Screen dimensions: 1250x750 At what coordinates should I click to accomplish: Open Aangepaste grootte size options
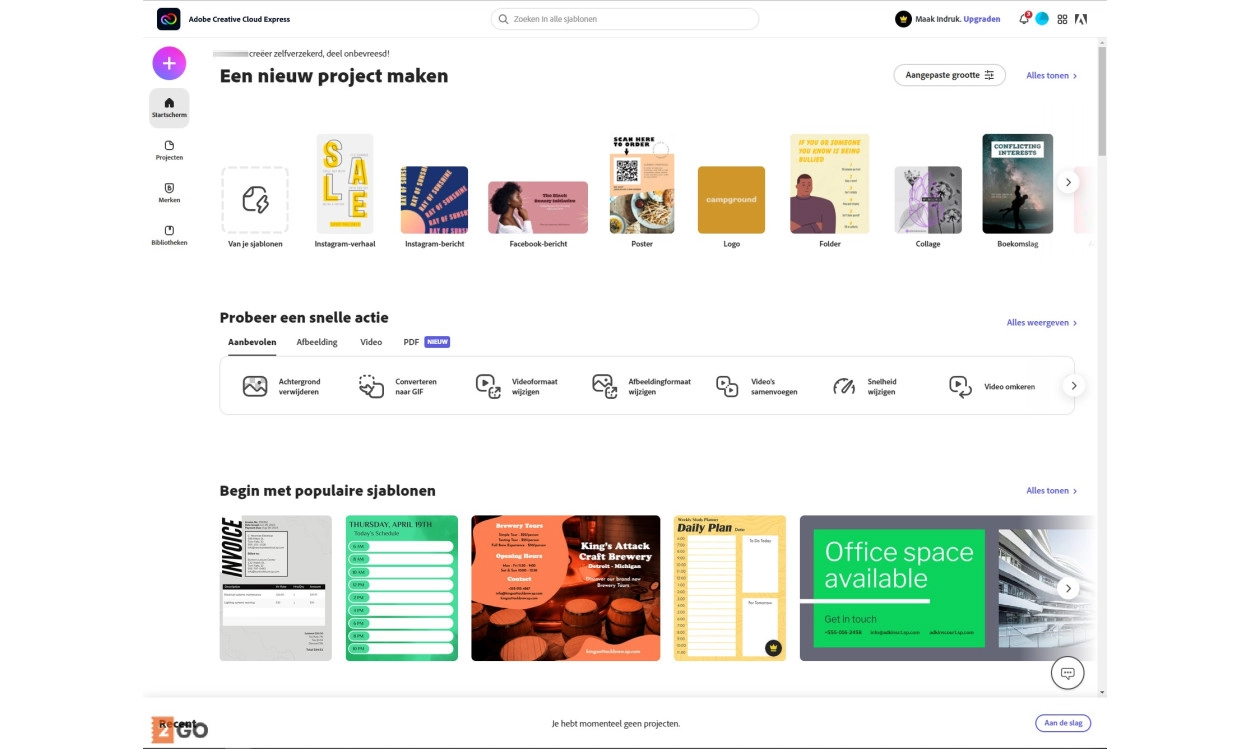point(949,75)
